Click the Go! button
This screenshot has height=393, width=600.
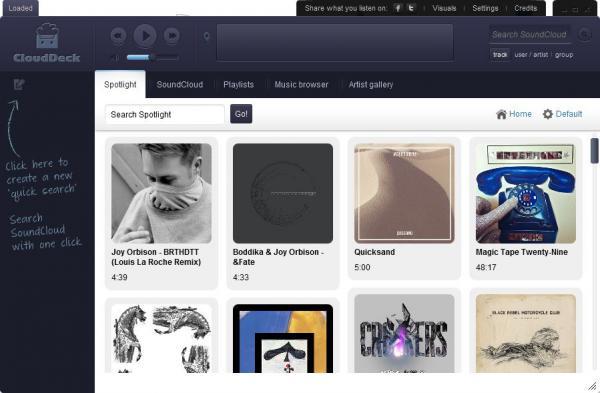(241, 114)
